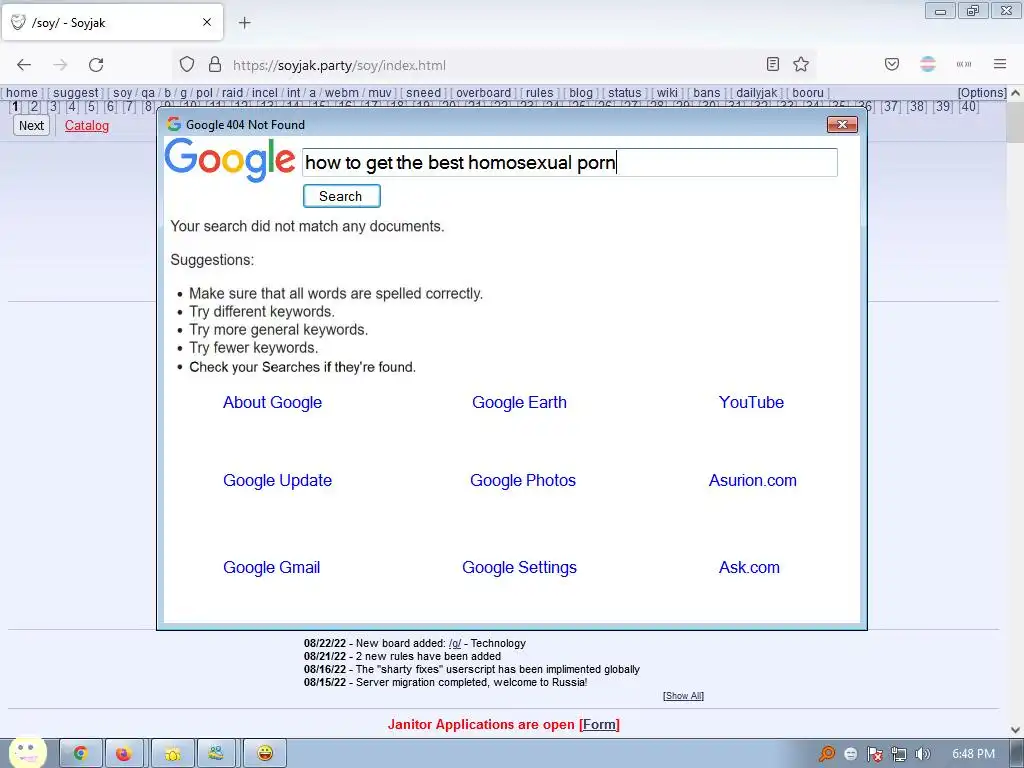
Task: Click the Start button face icon
Action: [x=27, y=752]
